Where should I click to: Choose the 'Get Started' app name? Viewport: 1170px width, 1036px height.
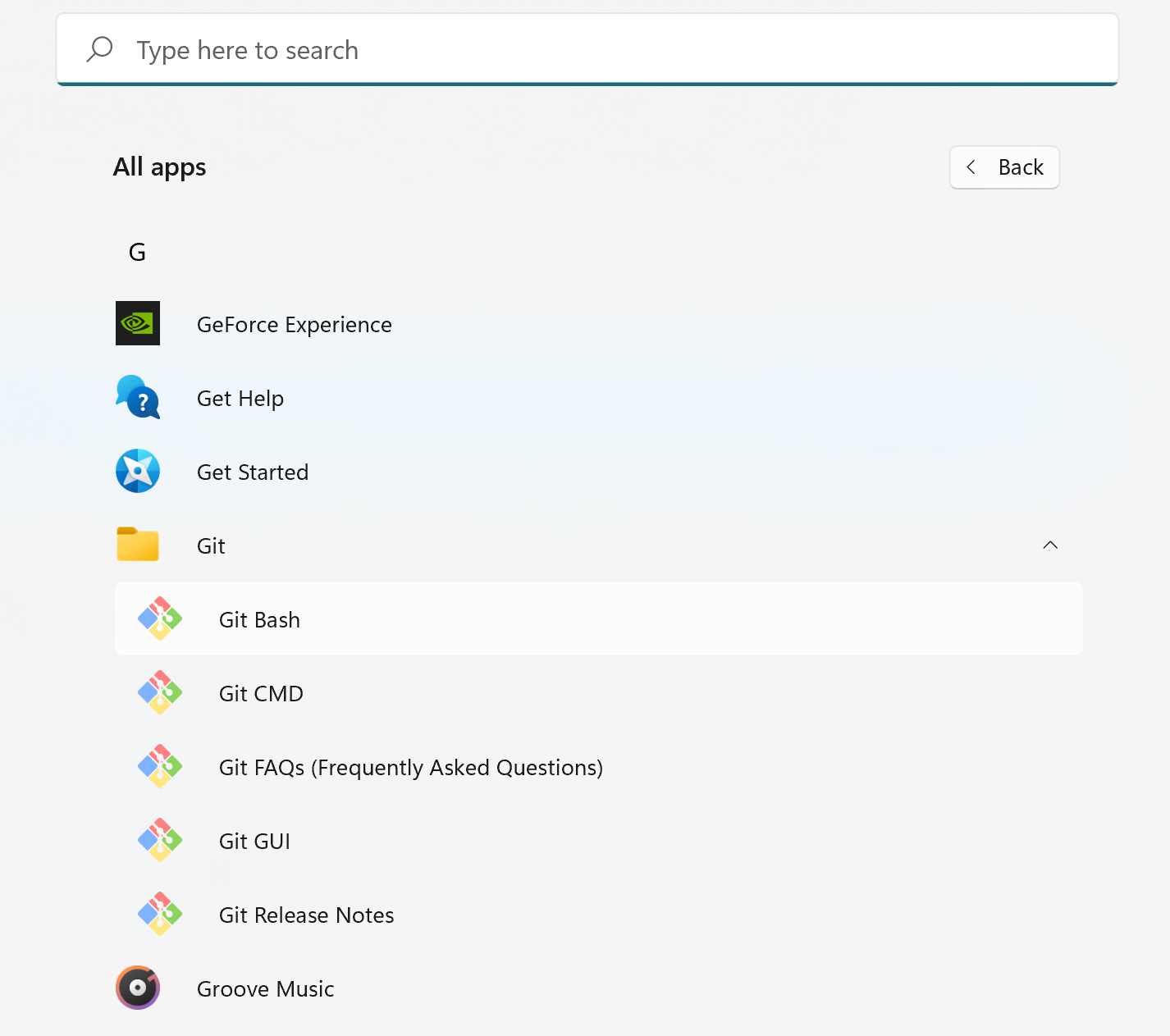(x=253, y=472)
